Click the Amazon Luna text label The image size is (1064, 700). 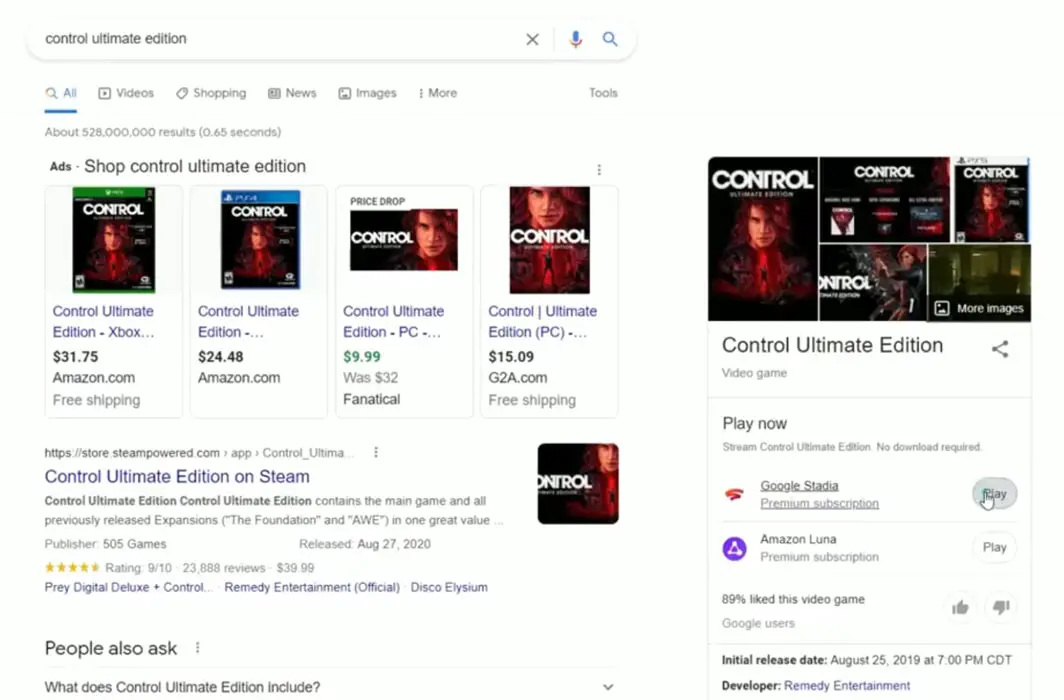798,539
